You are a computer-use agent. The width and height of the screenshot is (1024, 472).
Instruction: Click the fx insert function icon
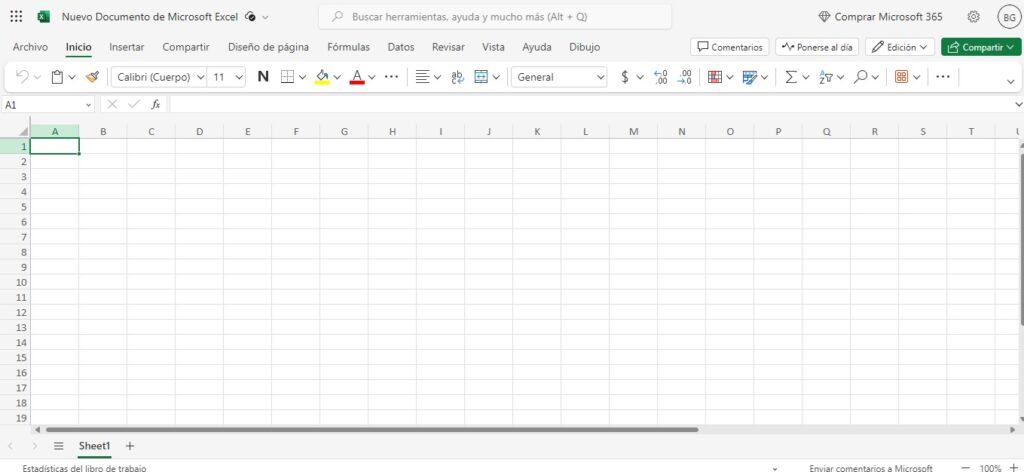click(x=155, y=104)
